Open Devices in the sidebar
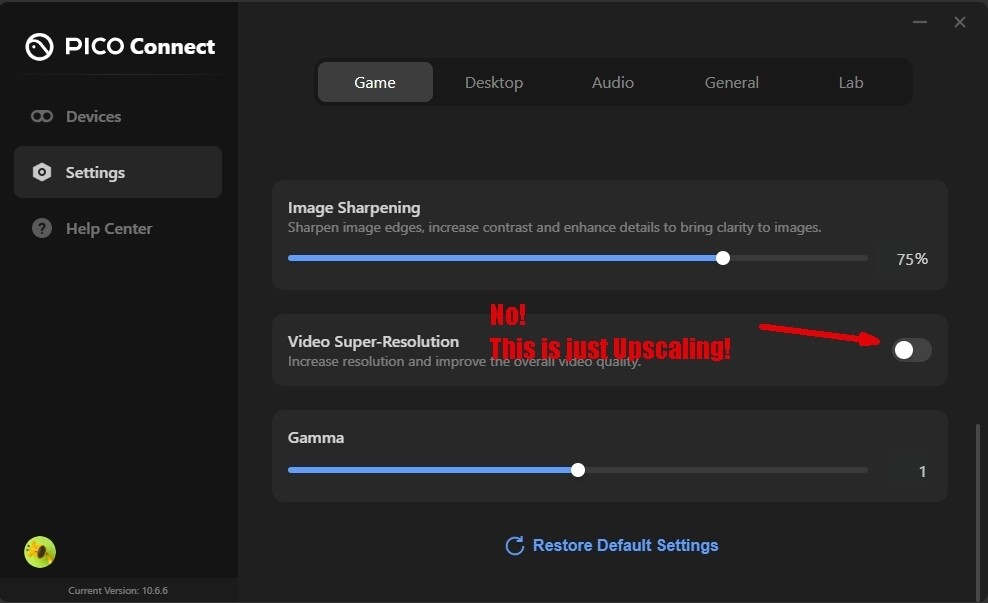The height and width of the screenshot is (603, 988). point(118,117)
